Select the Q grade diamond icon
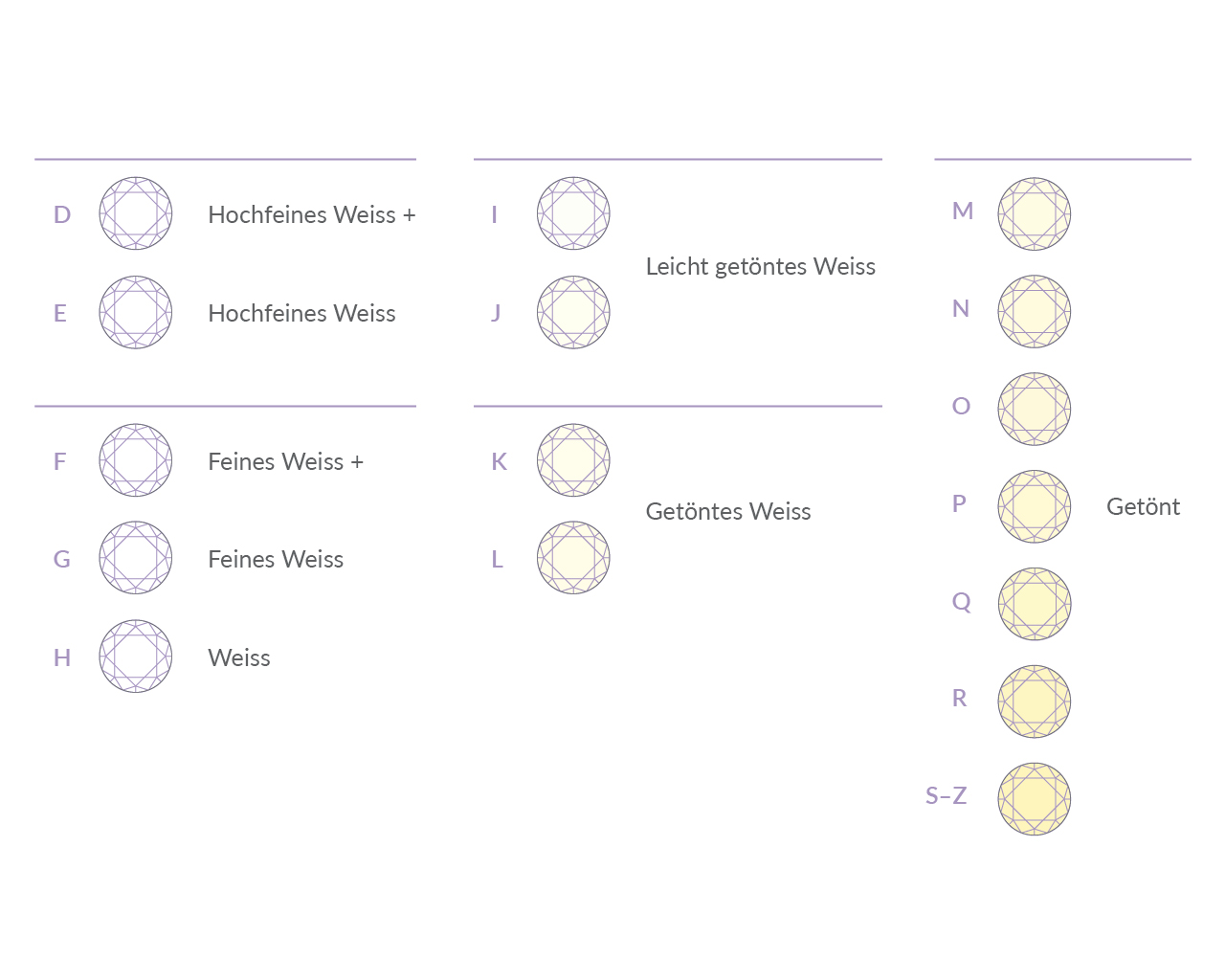Image resolution: width=1225 pixels, height=980 pixels. (x=1035, y=604)
